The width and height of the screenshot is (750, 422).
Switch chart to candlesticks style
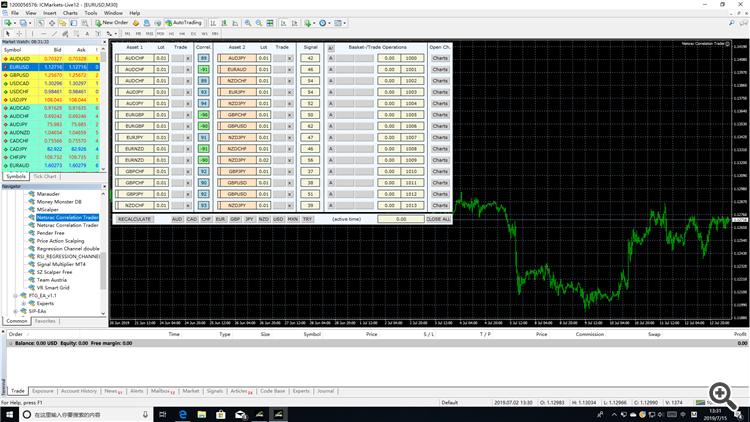[x=224, y=22]
